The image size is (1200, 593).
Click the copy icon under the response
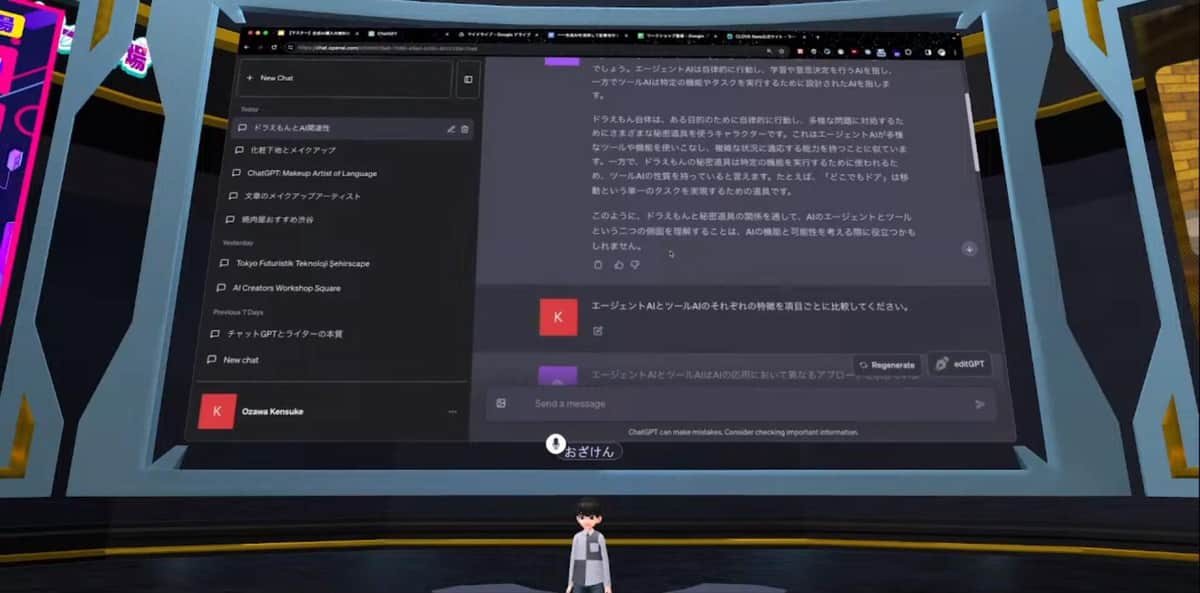coord(598,265)
